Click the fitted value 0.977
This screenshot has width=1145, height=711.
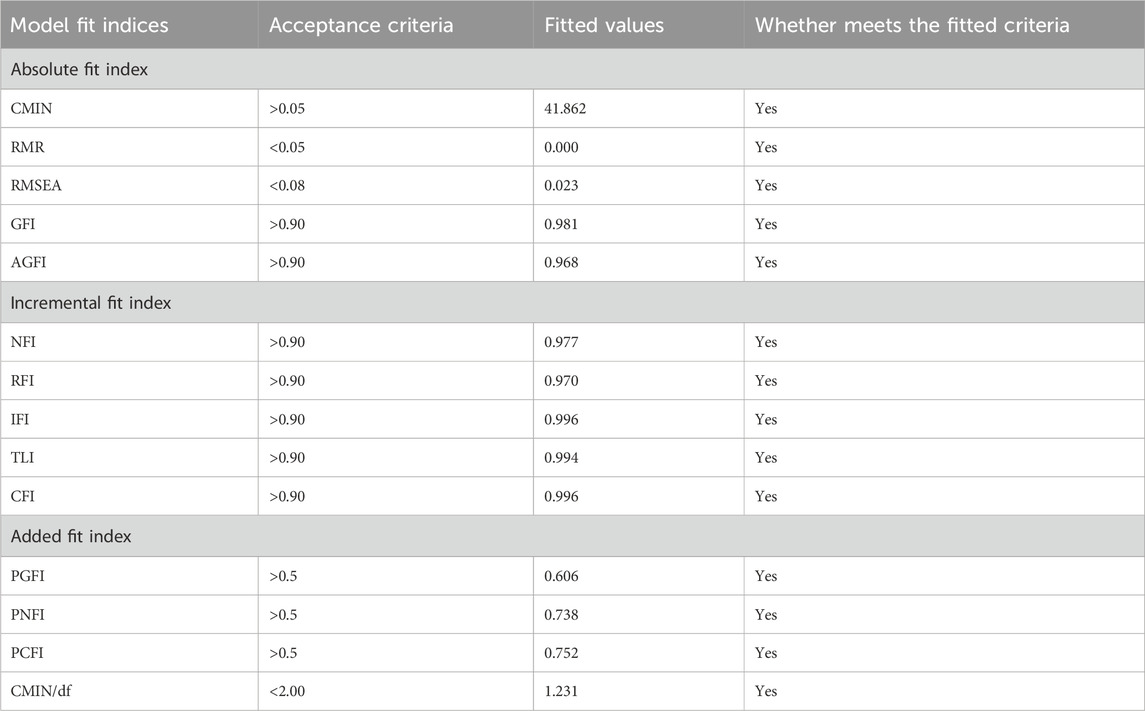pyautogui.click(x=562, y=342)
